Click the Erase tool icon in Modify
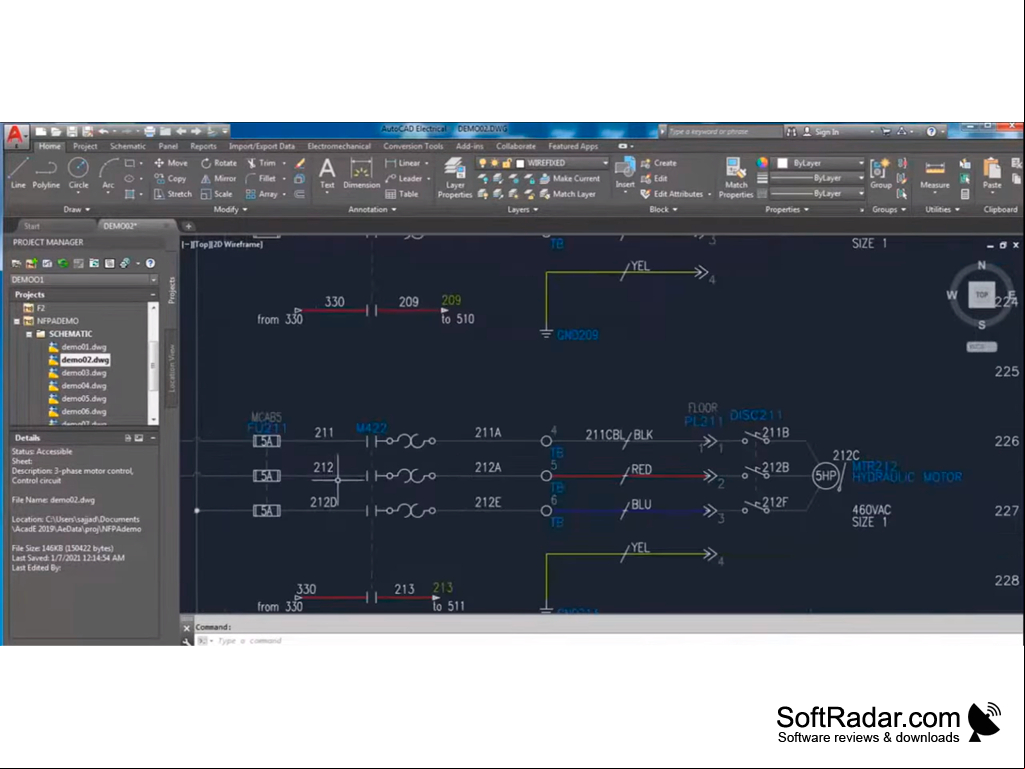The height and width of the screenshot is (769, 1025). [x=300, y=163]
